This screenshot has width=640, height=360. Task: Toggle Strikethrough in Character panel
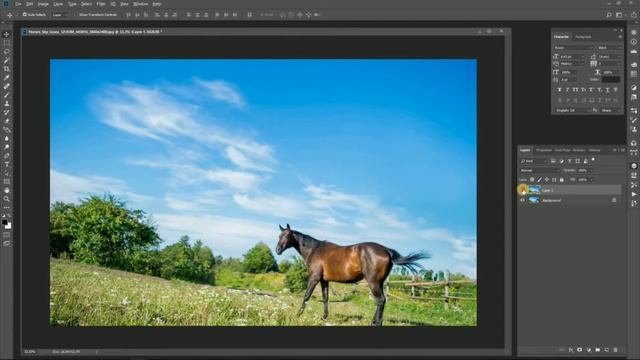tap(616, 90)
